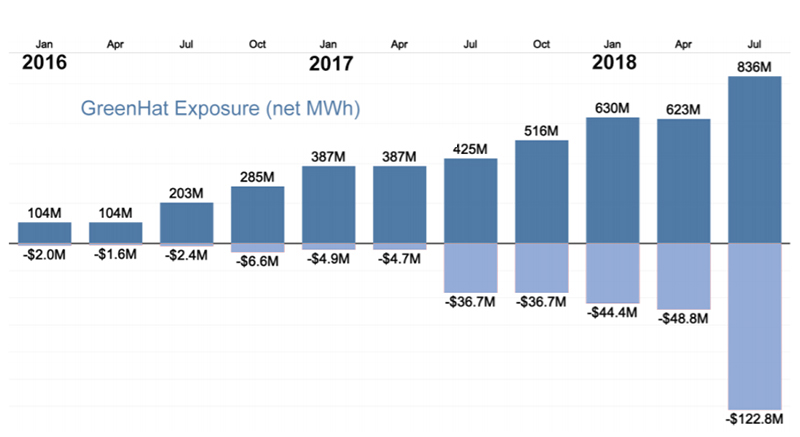
Task: Click the -$48.8M value label
Action: point(684,318)
